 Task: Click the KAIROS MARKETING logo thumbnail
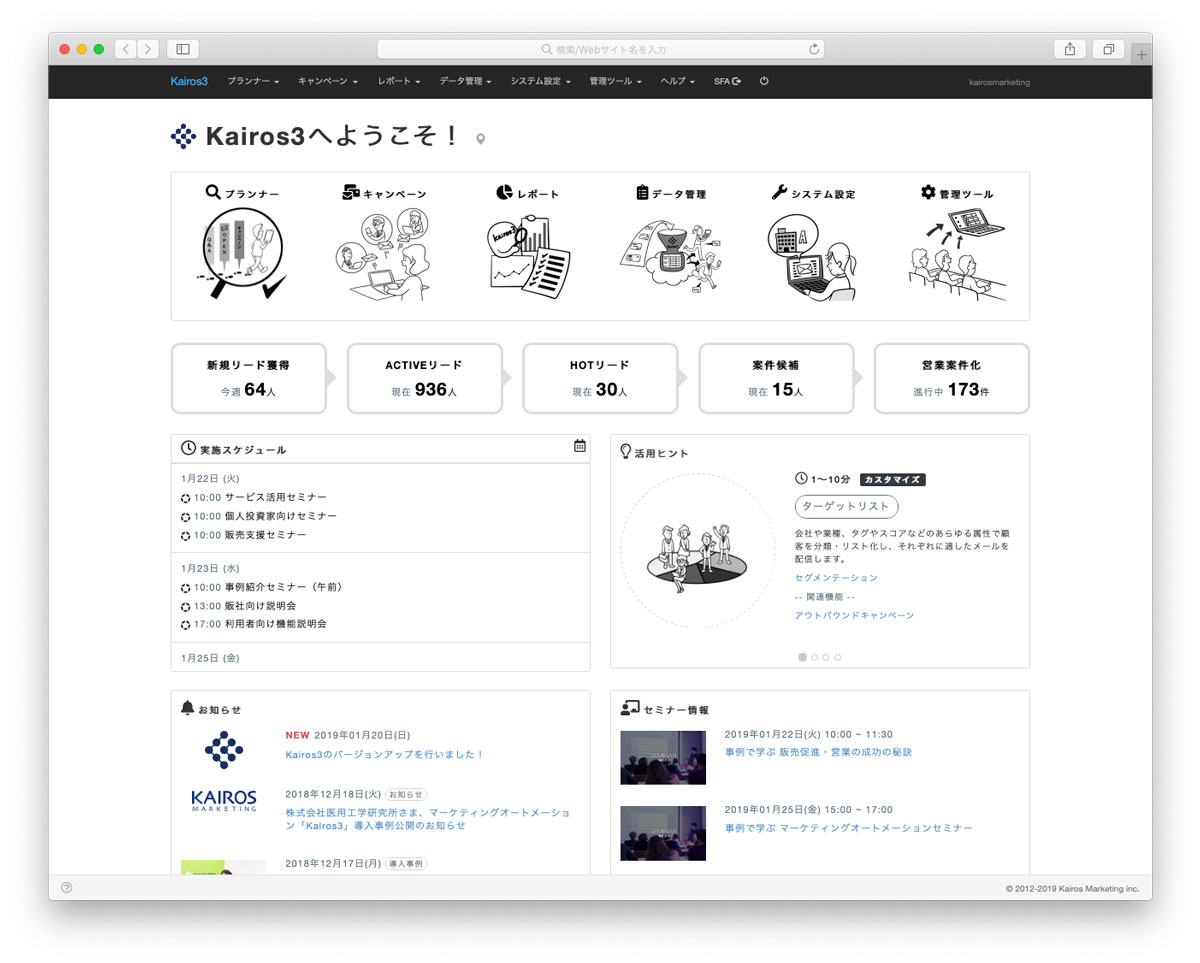[224, 801]
